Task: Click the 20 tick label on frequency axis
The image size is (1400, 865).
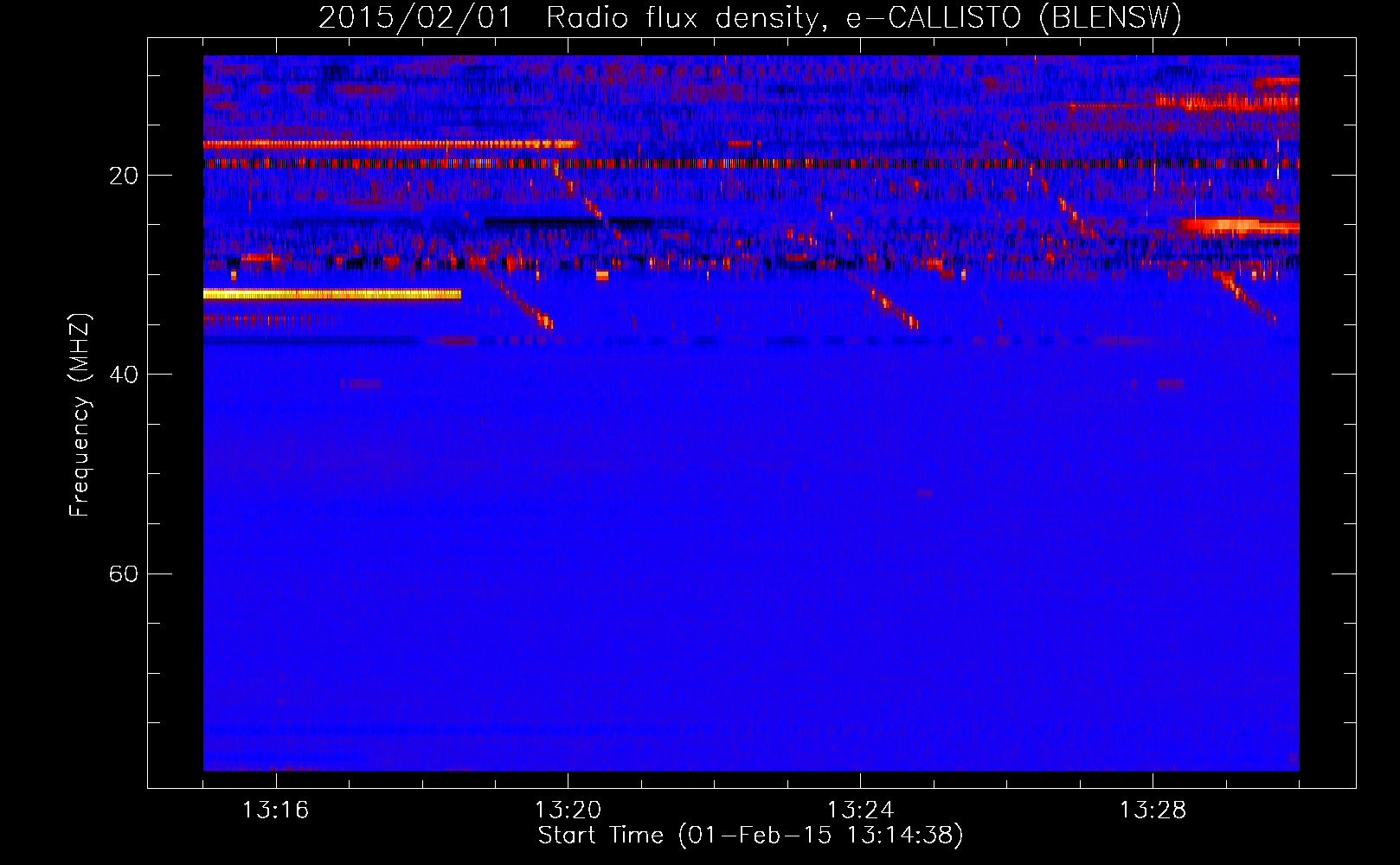Action: point(124,176)
